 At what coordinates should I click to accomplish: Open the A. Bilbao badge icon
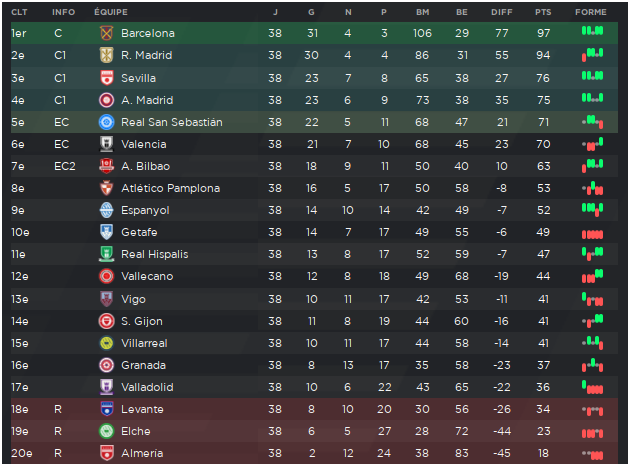click(106, 166)
